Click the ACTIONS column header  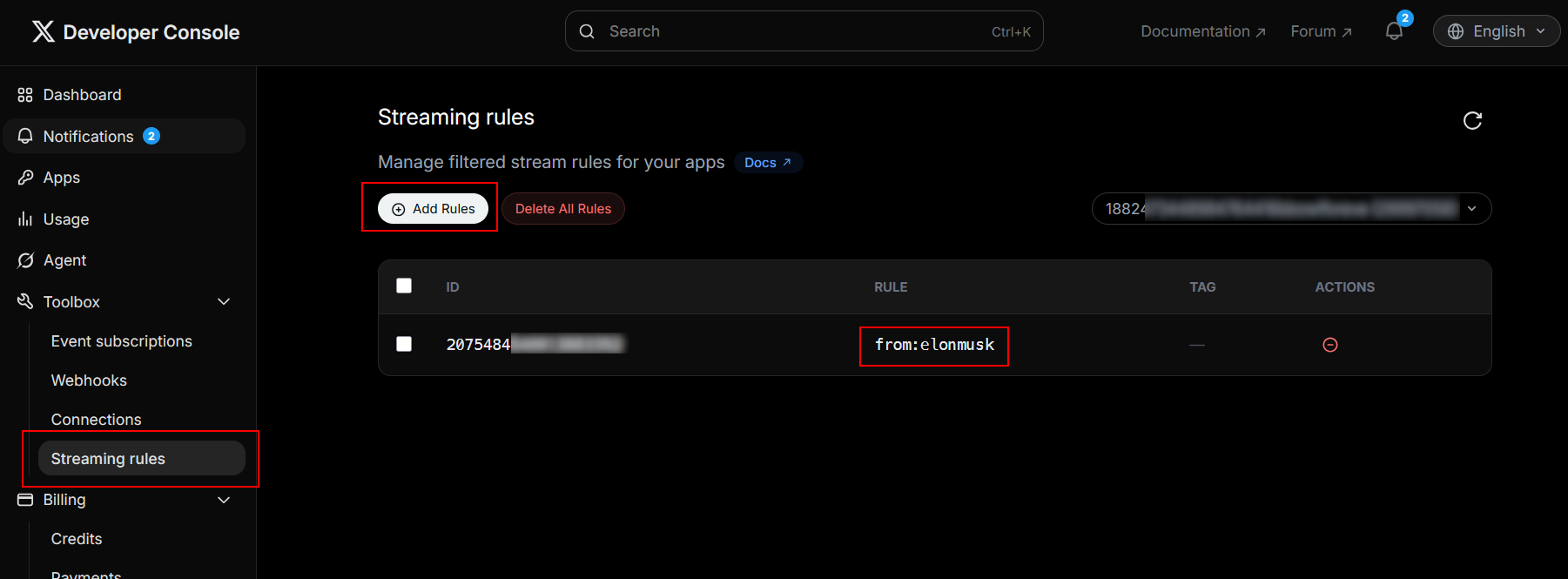tap(1344, 287)
